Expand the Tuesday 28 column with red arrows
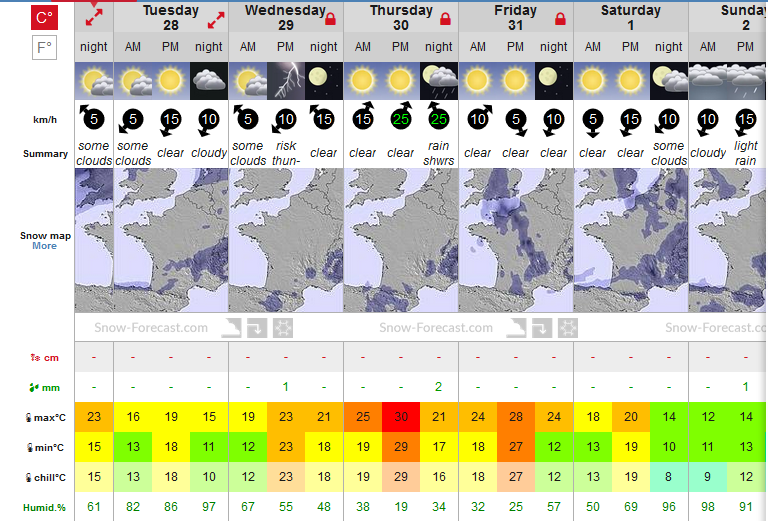 coord(216,20)
